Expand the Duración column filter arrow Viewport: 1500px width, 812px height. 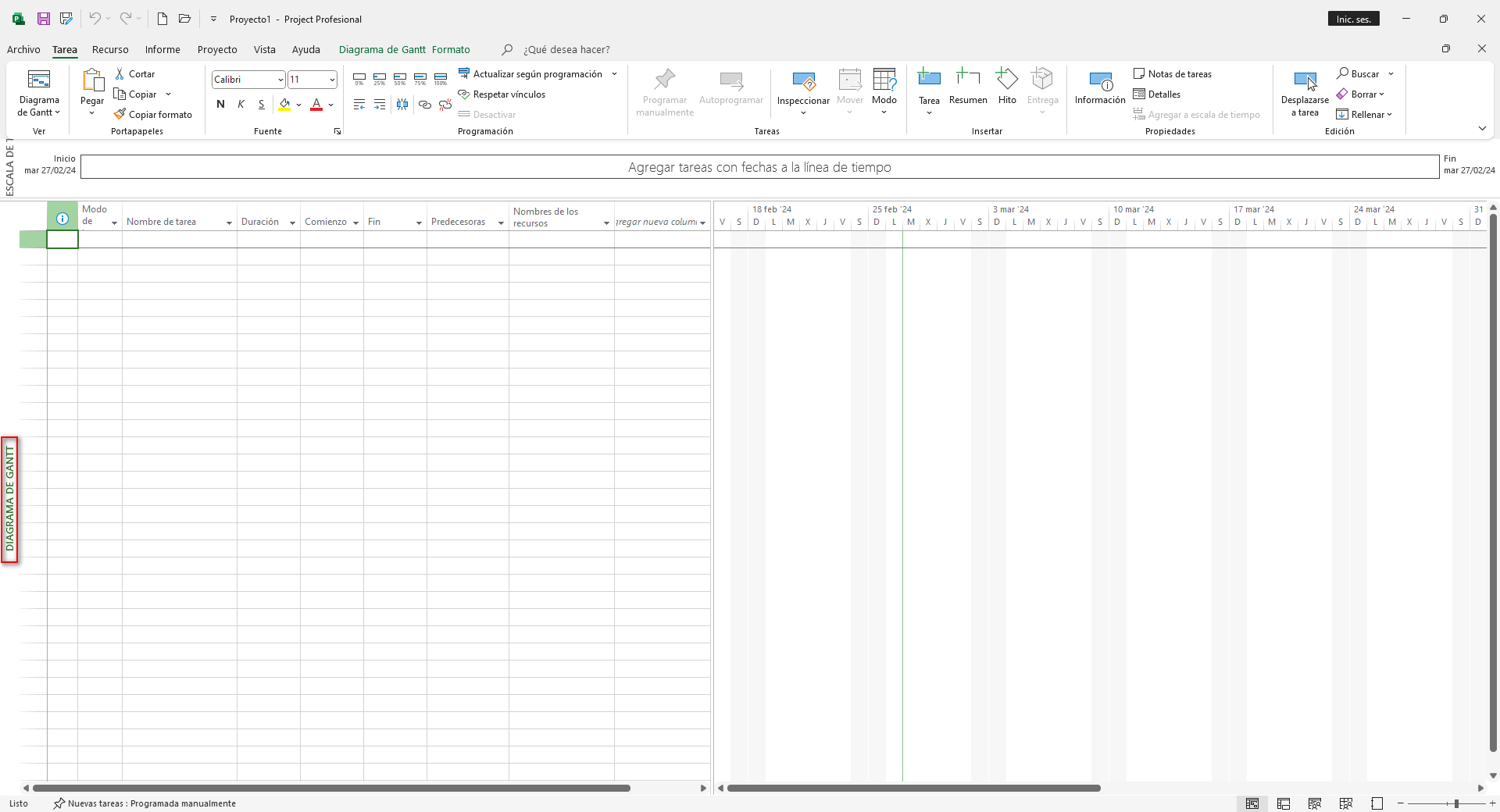point(292,223)
